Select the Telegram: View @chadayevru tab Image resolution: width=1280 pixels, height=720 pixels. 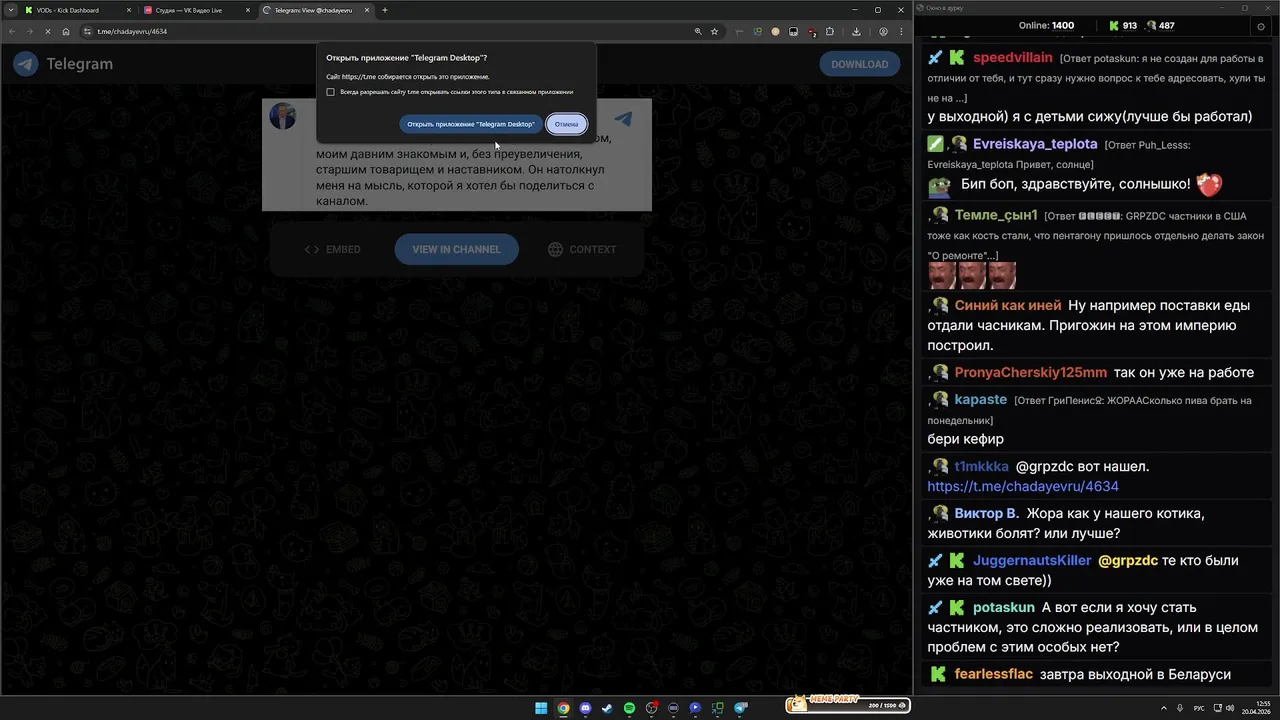pyautogui.click(x=315, y=10)
